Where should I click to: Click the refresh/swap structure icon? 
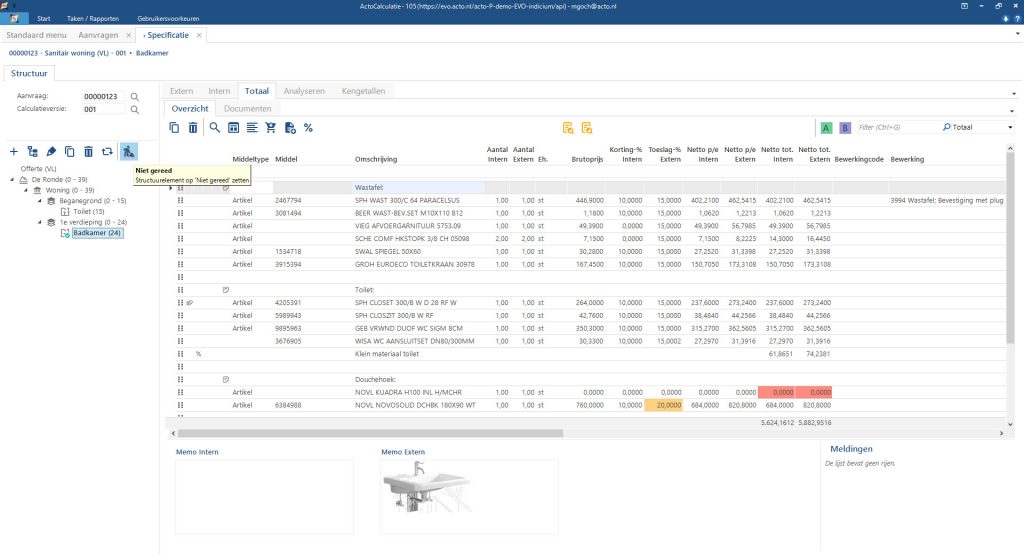[x=107, y=151]
